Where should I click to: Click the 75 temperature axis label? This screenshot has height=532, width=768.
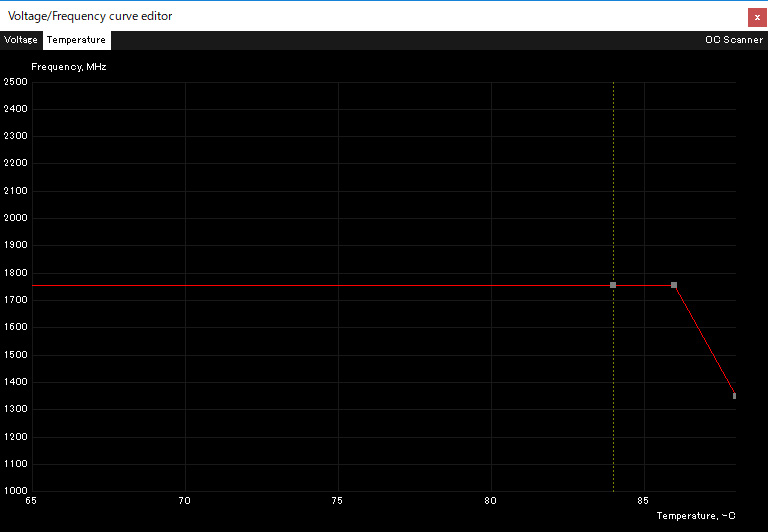[337, 501]
